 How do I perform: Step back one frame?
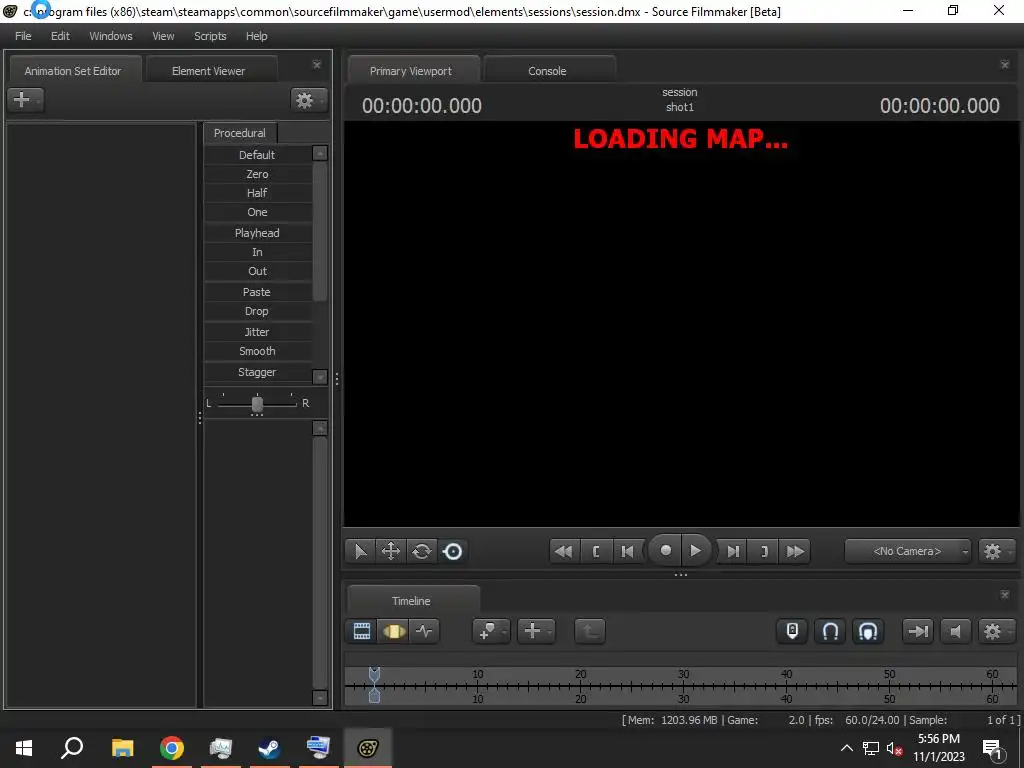(x=628, y=551)
